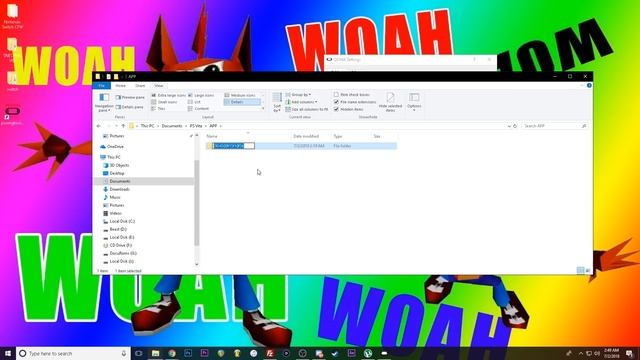Image resolution: width=640 pixels, height=360 pixels.
Task: Open the ribbon Help icon
Action: [x=589, y=86]
